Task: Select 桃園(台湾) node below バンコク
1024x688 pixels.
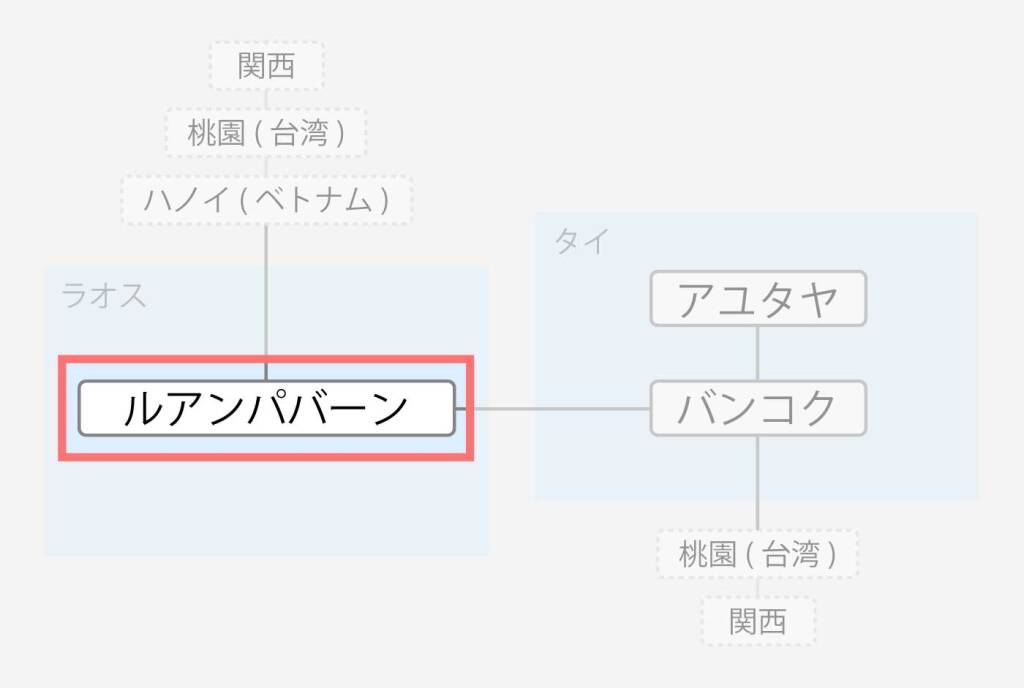Action: pos(758,554)
